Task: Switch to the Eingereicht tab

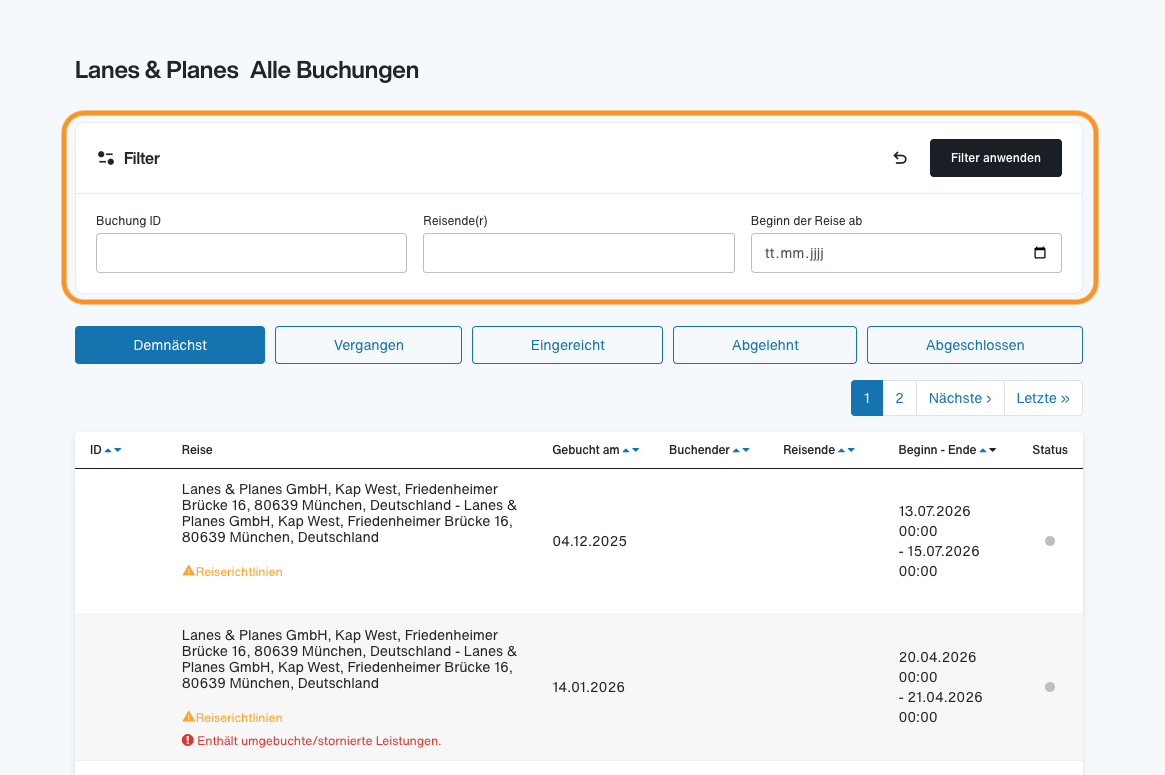Action: [x=568, y=345]
